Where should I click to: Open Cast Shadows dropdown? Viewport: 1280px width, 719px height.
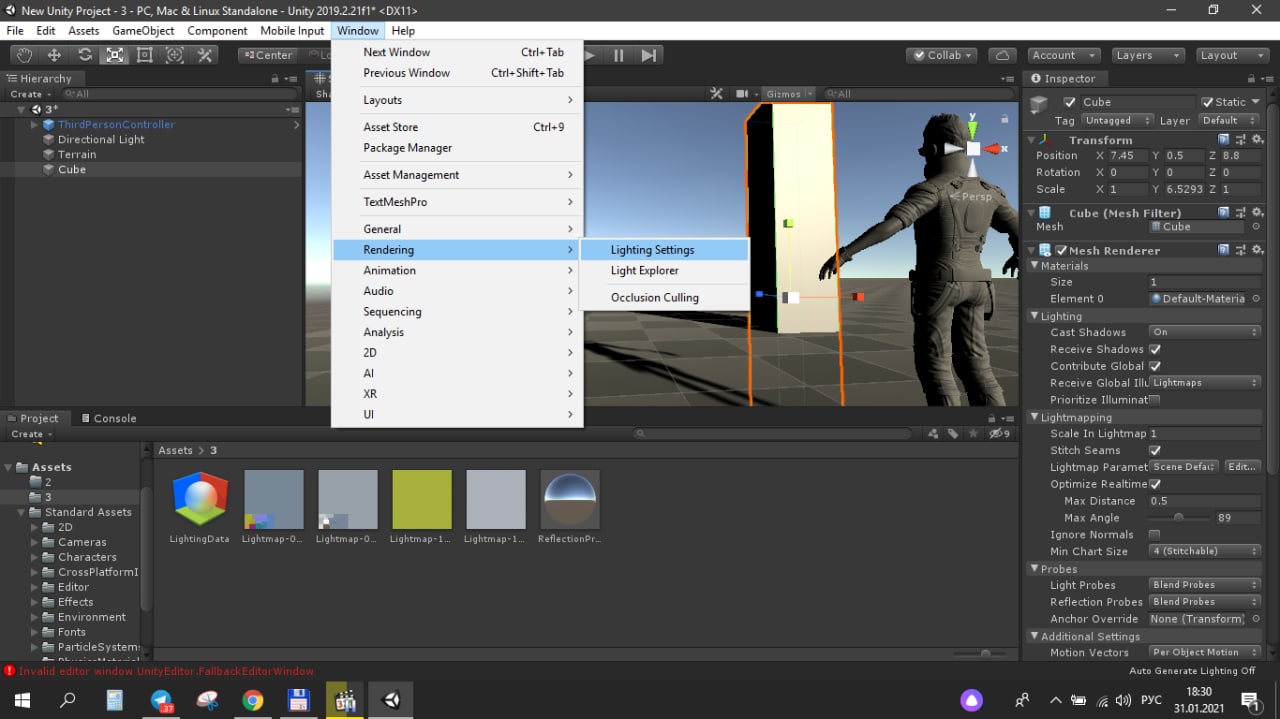point(1205,332)
